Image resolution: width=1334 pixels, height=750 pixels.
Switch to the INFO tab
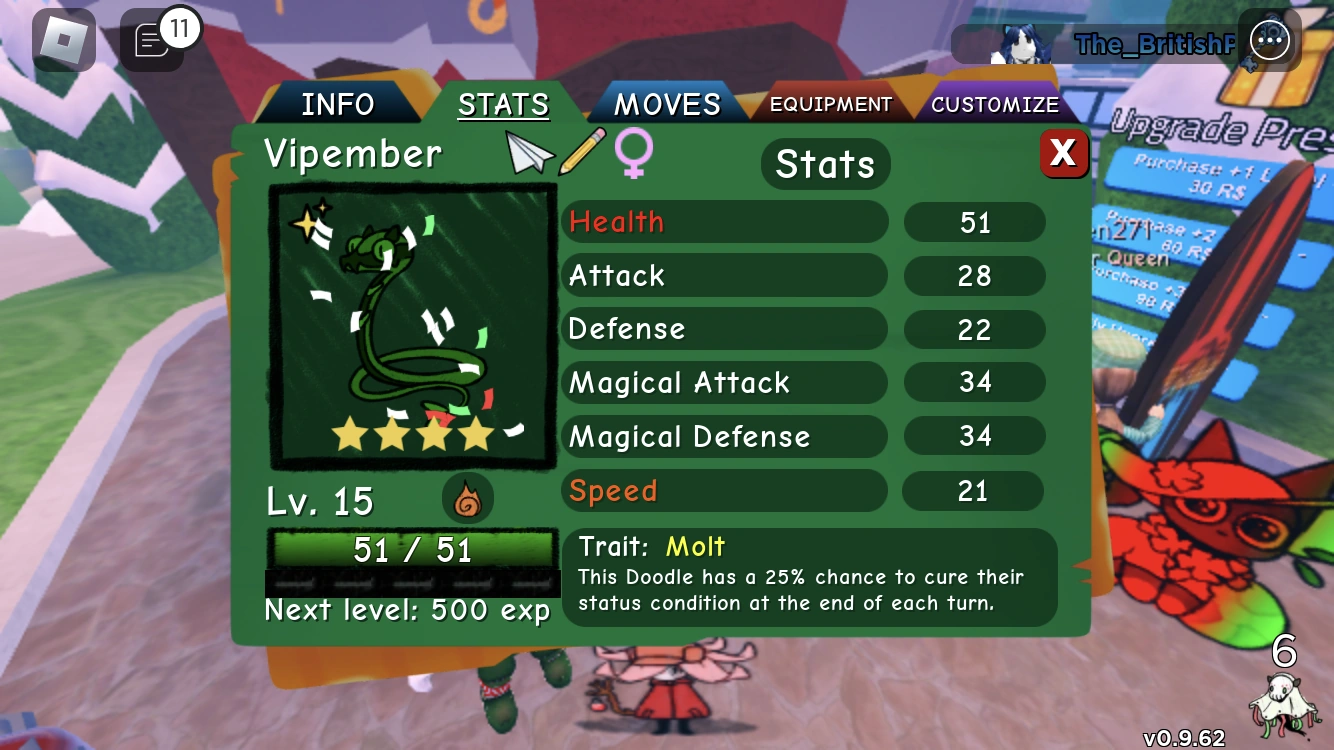click(338, 104)
